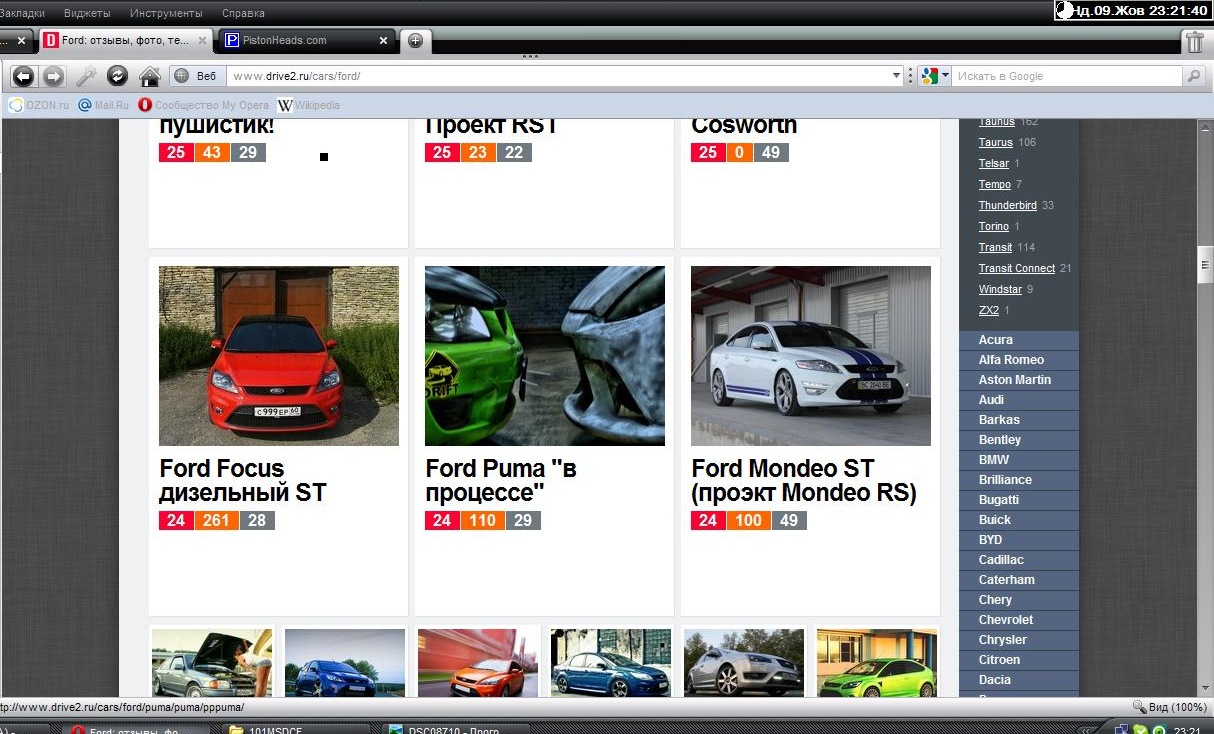Switch to the PistonHeads.com tab
Viewport: 1214px width, 734px height.
(307, 41)
